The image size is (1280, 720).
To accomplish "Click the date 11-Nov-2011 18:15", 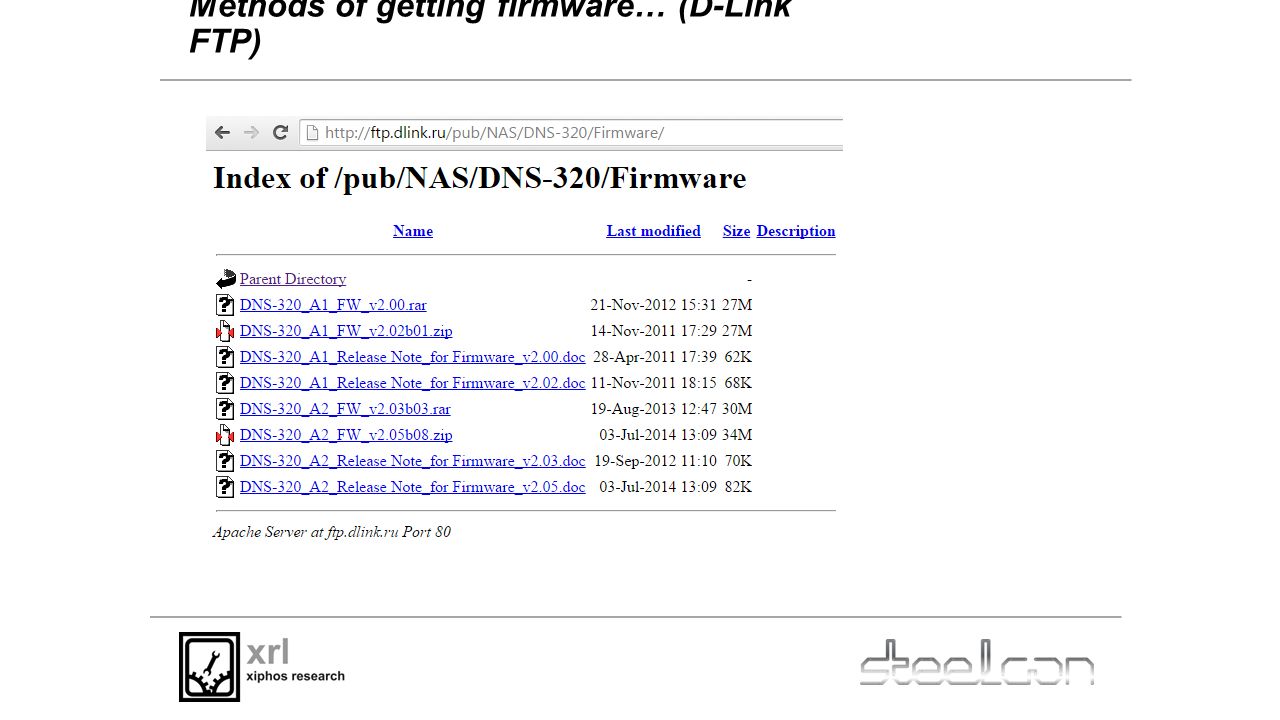I will (654, 383).
